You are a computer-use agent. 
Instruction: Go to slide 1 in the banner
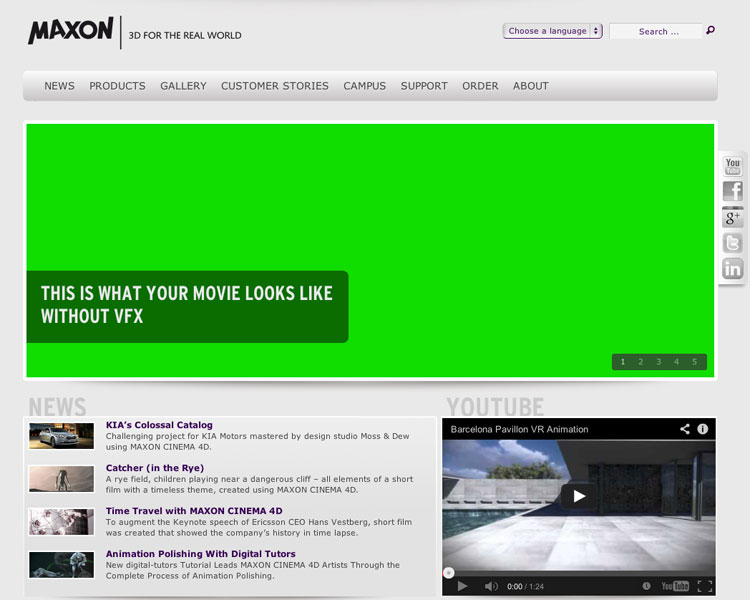(623, 362)
